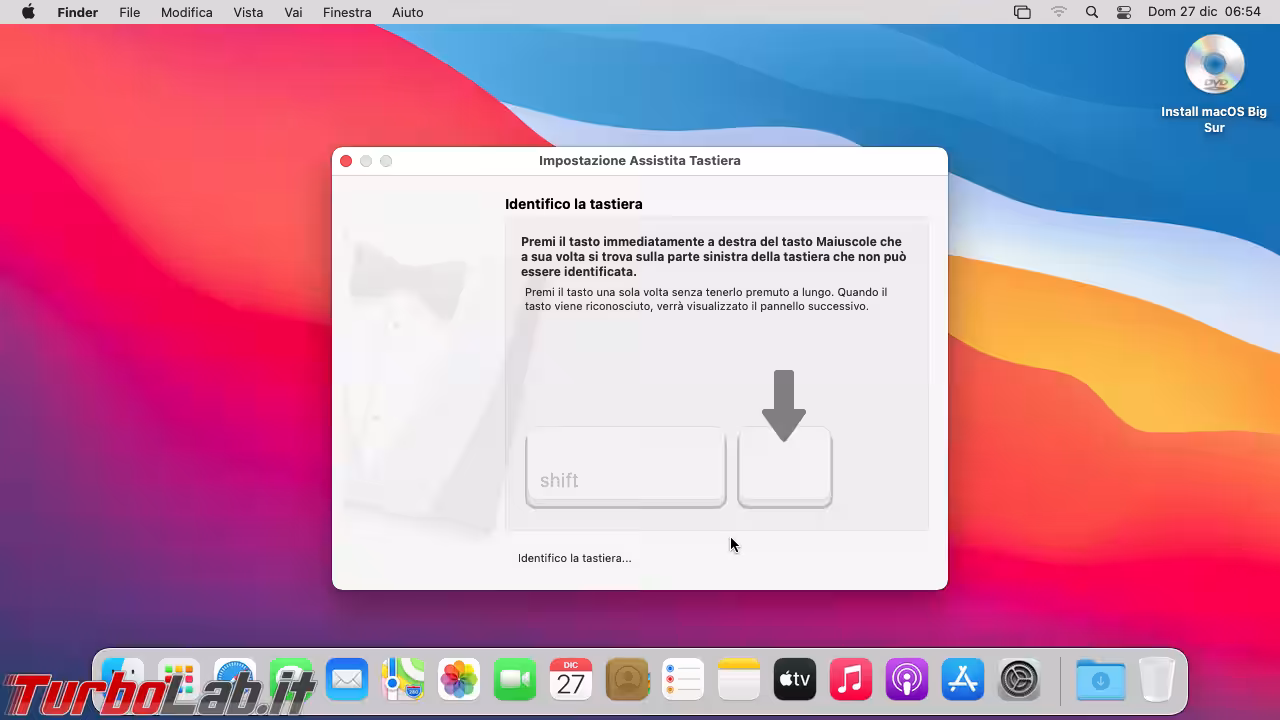Viewport: 1280px width, 720px height.
Task: Open the Trash in the Dock
Action: click(1157, 681)
